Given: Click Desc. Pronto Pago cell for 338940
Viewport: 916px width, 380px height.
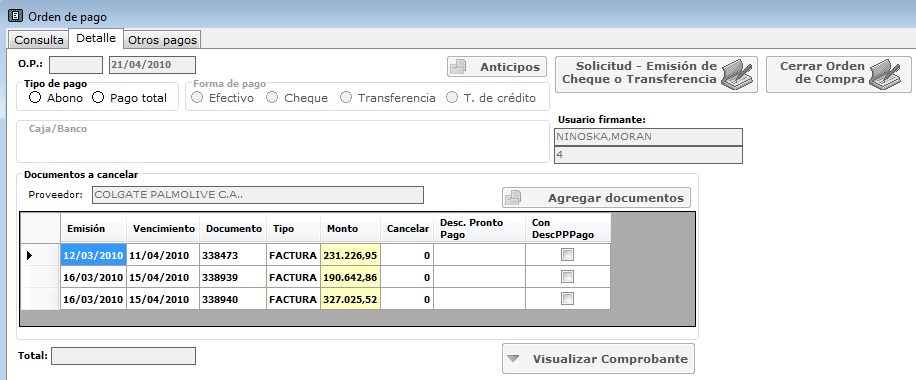Looking at the screenshot, I should [480, 299].
